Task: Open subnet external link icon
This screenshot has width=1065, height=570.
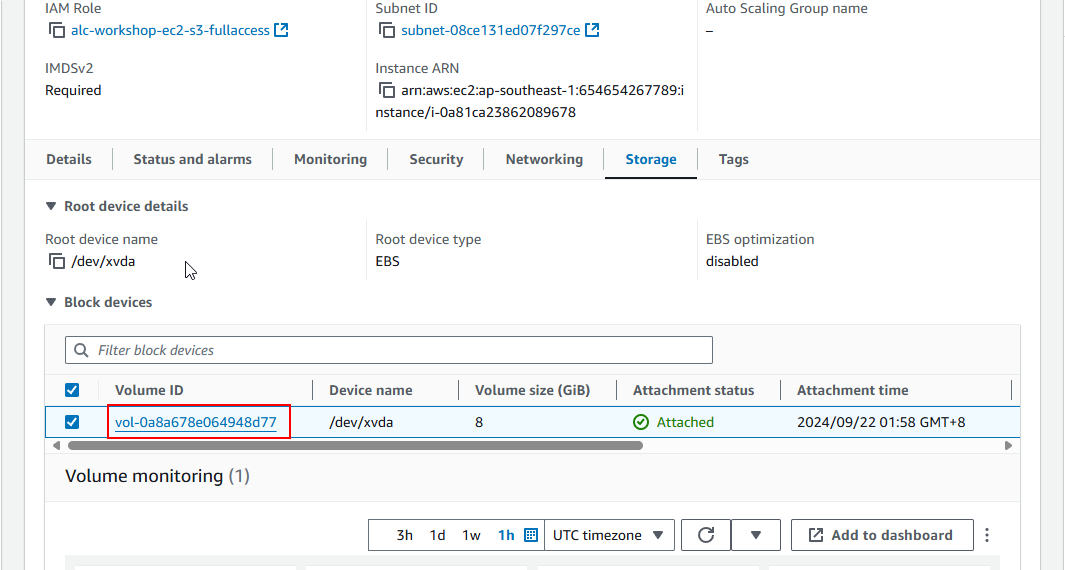Action: pos(592,30)
